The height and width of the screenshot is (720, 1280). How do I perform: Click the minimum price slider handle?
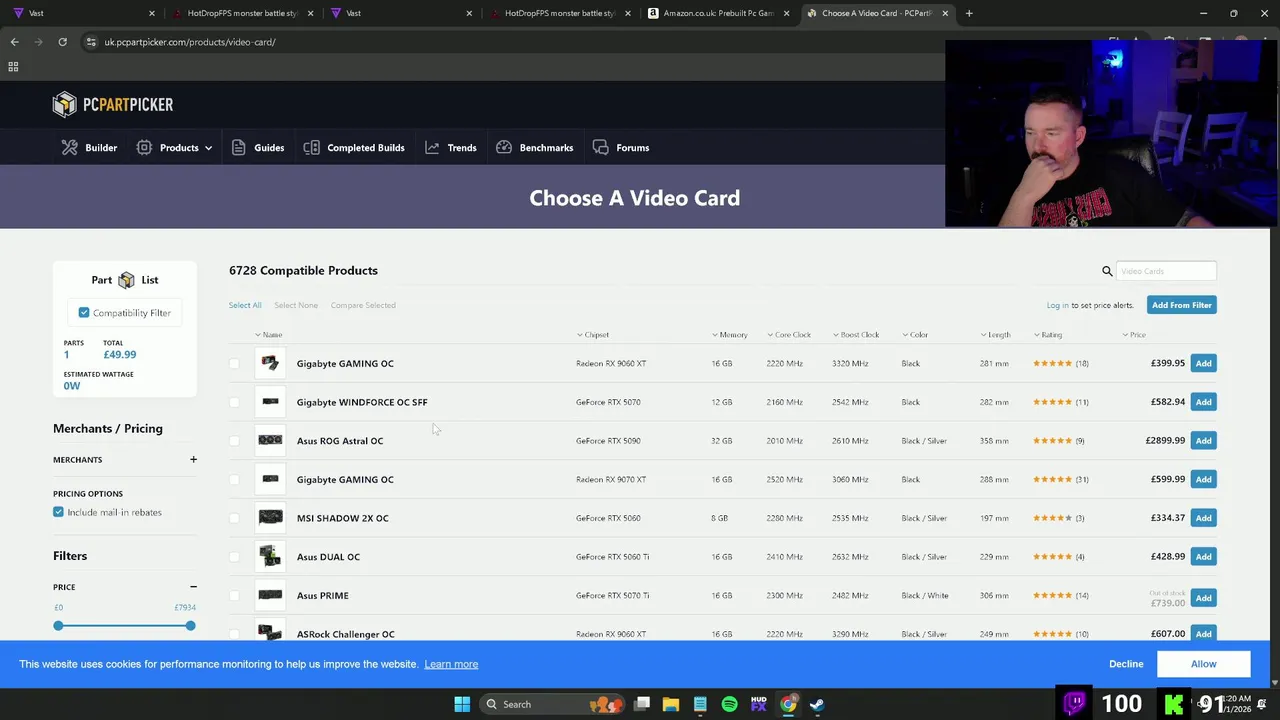(58, 625)
